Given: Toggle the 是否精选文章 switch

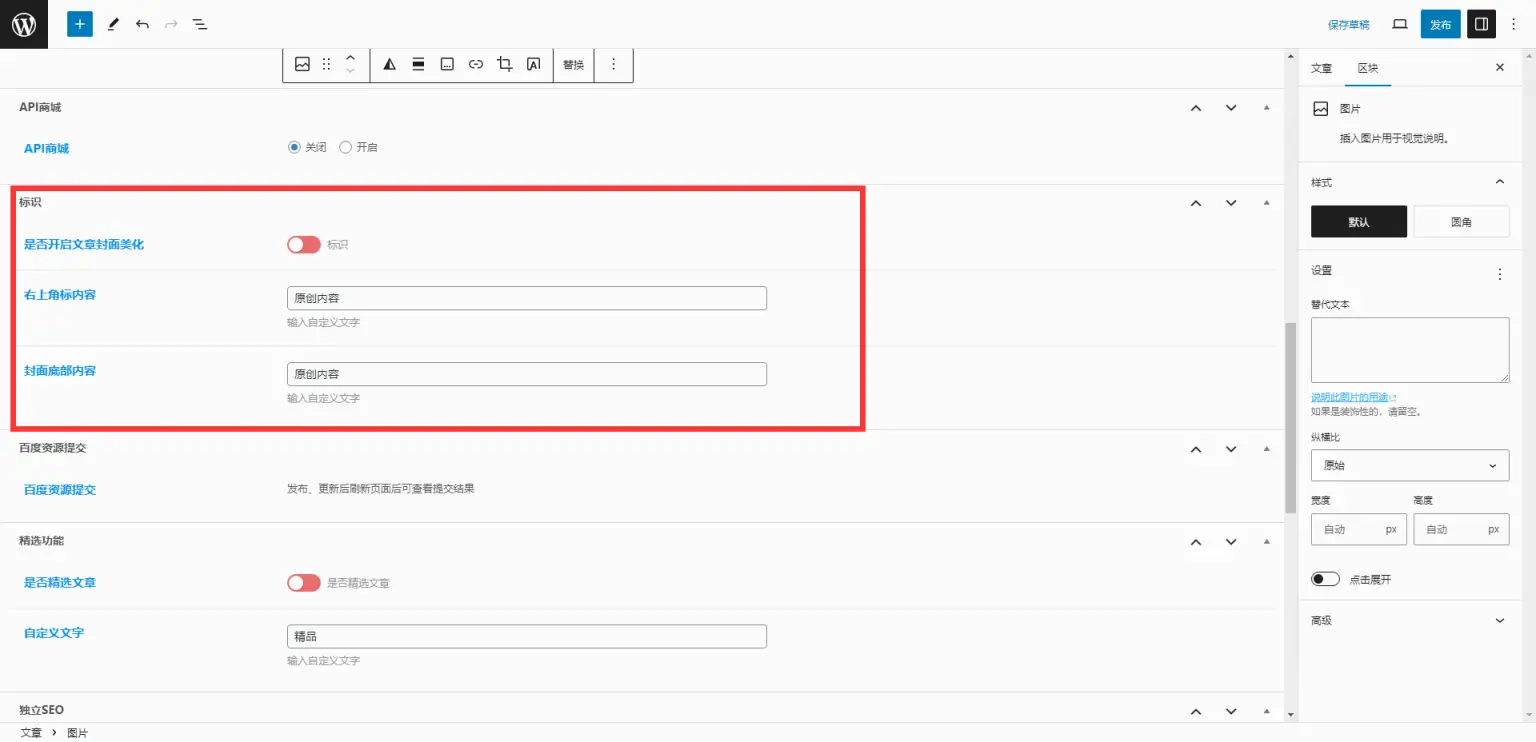Looking at the screenshot, I should (x=304, y=583).
